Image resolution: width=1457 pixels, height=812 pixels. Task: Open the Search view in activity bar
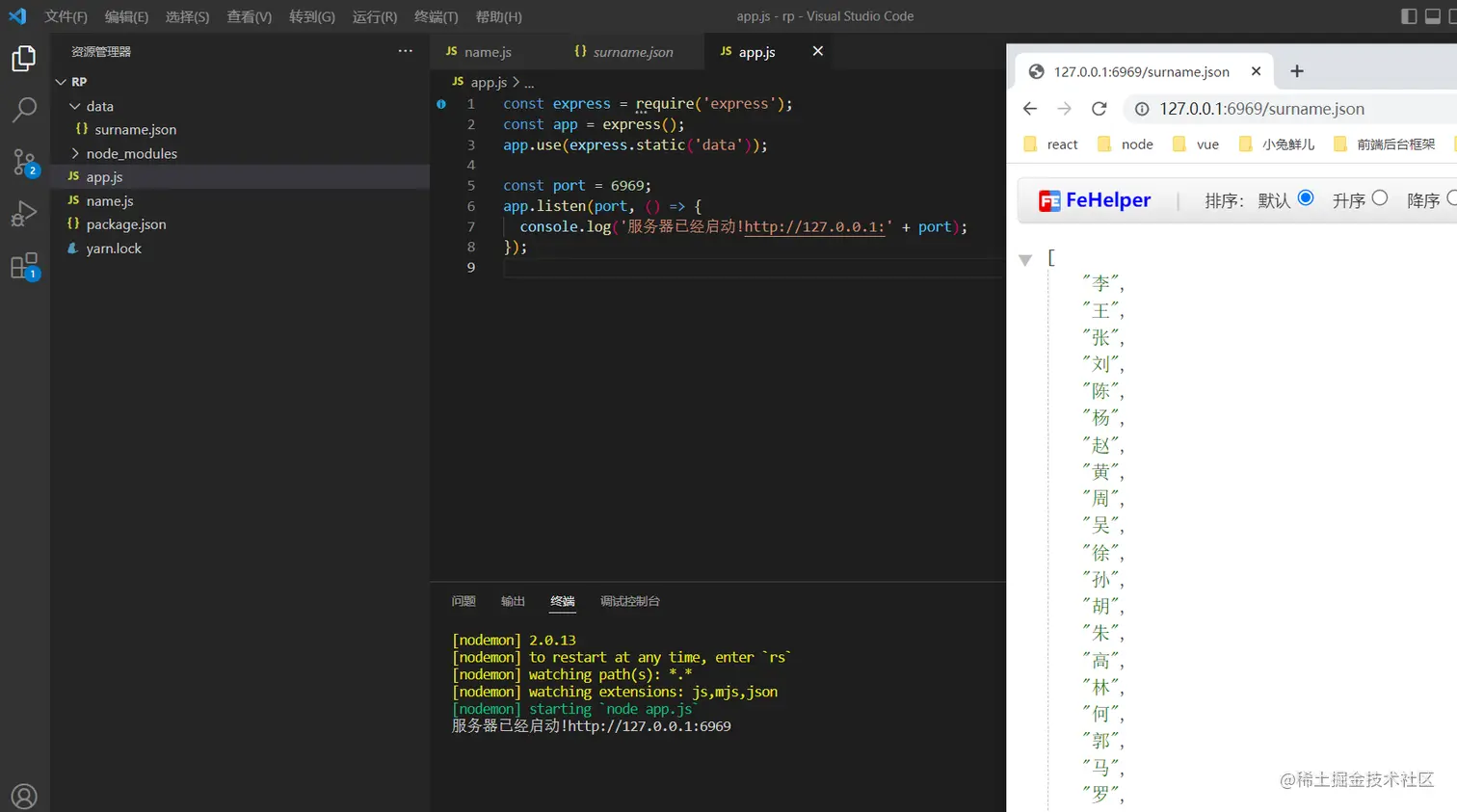pyautogui.click(x=24, y=110)
